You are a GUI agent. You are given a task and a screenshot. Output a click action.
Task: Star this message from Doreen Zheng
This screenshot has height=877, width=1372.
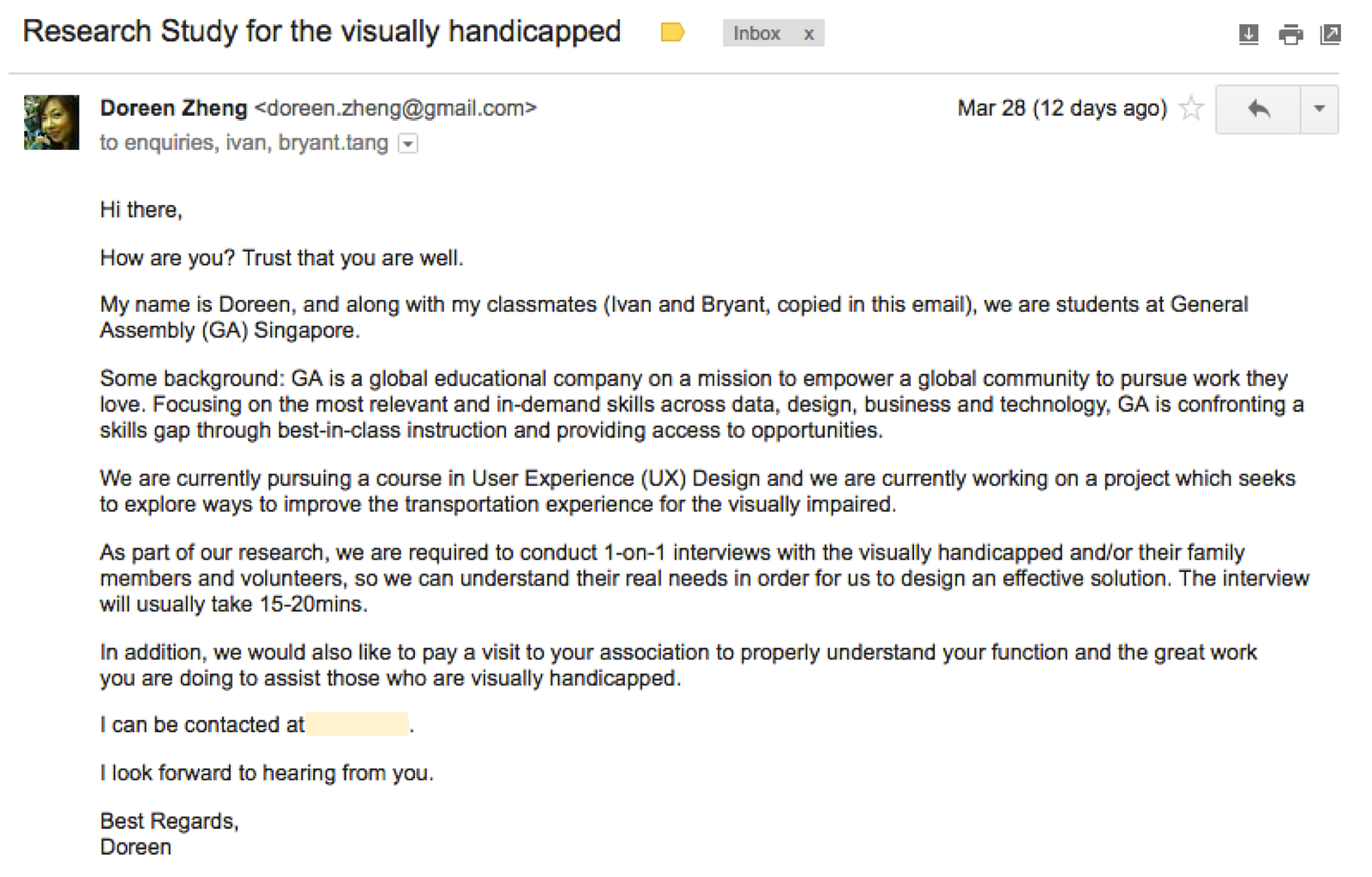point(1191,109)
